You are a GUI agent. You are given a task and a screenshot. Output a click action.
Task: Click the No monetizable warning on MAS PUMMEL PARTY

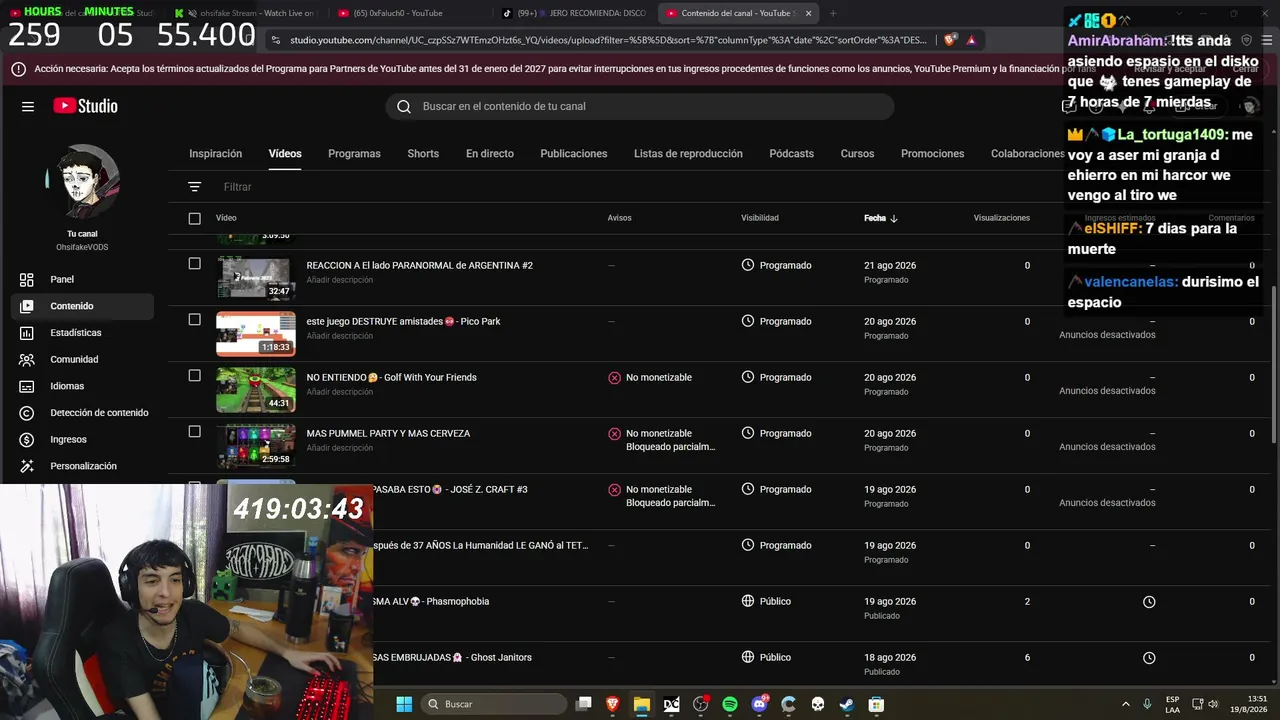(650, 434)
